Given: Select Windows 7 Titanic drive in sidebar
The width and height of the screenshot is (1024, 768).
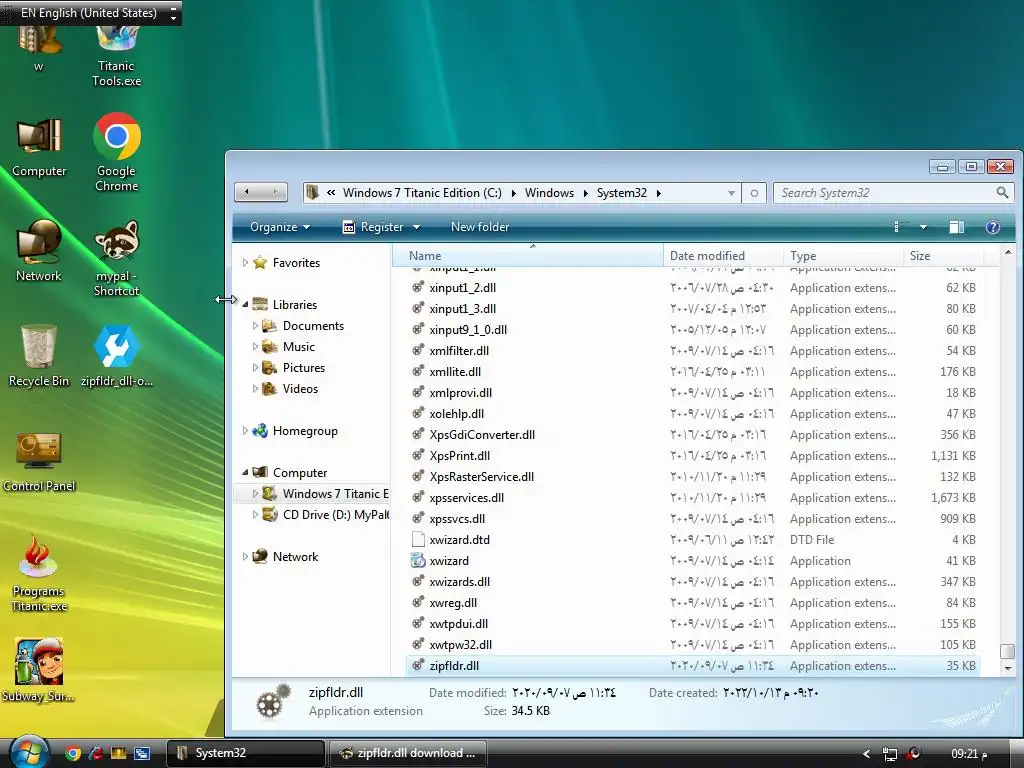Looking at the screenshot, I should point(325,494).
